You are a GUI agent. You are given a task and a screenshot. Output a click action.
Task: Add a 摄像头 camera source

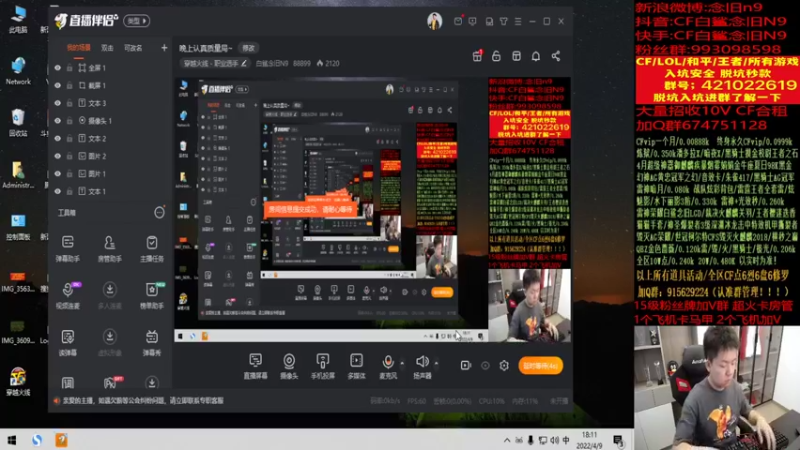(x=289, y=366)
